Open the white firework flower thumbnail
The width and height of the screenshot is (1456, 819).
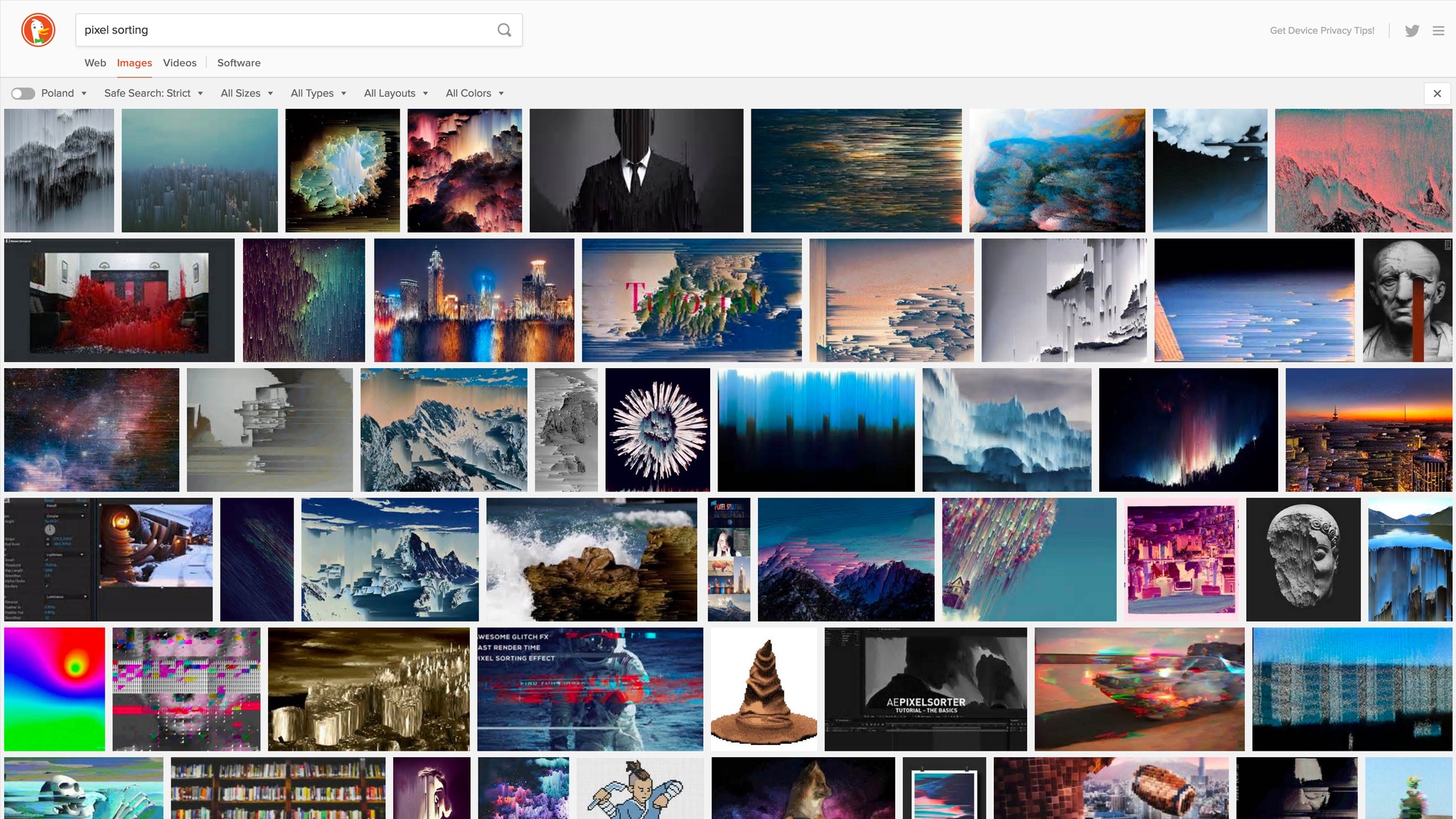point(658,429)
